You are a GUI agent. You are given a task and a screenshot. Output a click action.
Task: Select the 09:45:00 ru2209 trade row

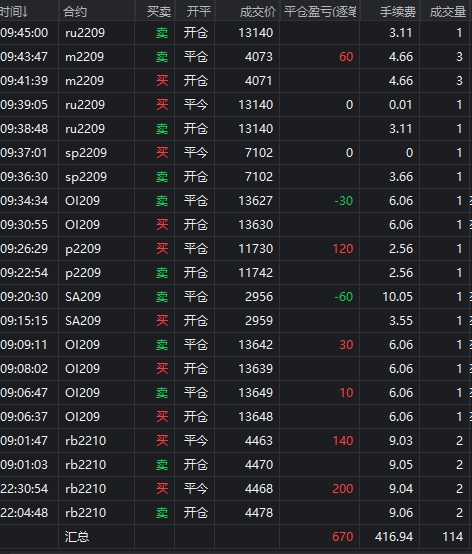(235, 33)
